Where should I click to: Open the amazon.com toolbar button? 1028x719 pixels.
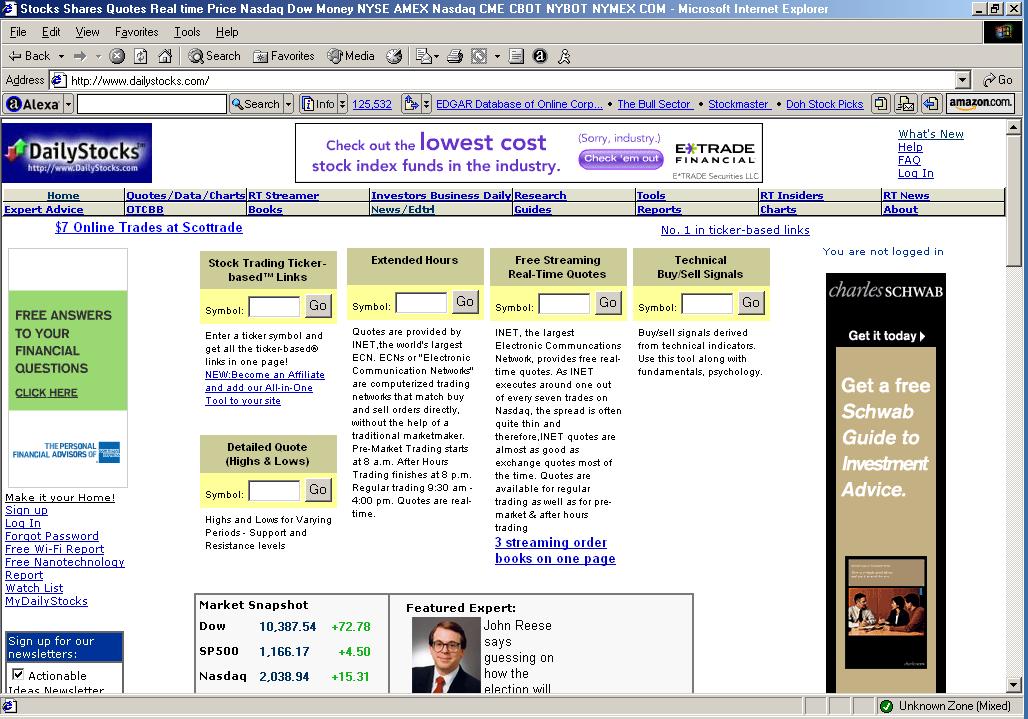[980, 104]
